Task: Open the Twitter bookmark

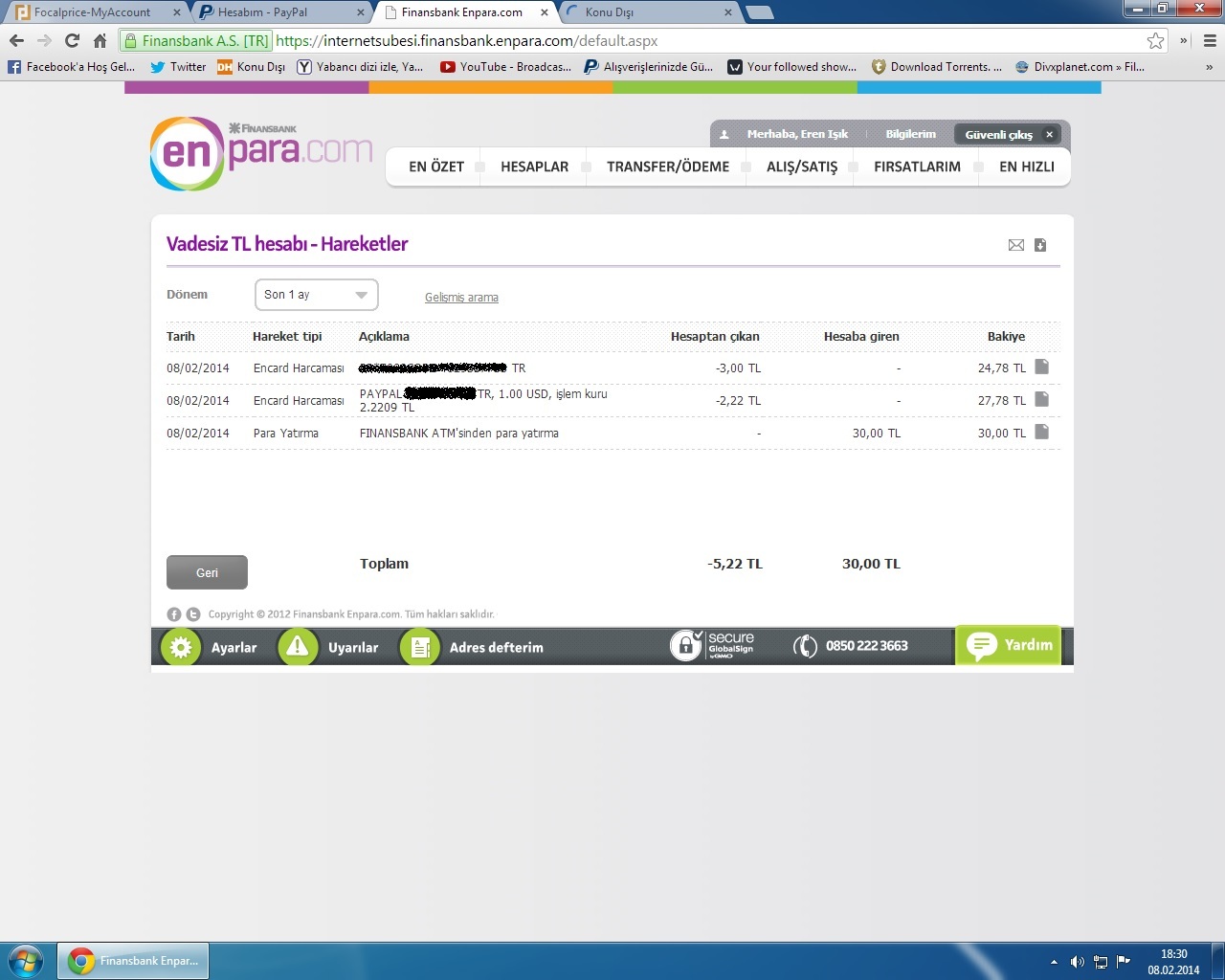Action: [178, 67]
